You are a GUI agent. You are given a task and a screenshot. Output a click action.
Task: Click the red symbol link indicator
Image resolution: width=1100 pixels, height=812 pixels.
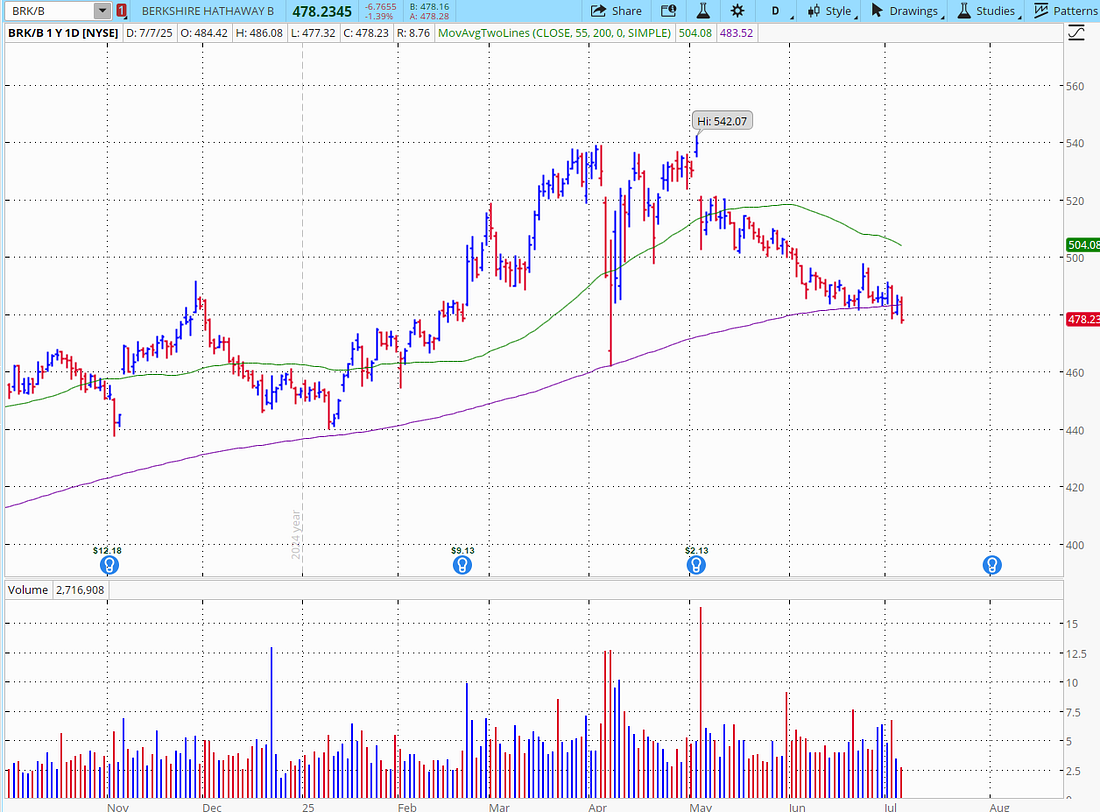121,11
